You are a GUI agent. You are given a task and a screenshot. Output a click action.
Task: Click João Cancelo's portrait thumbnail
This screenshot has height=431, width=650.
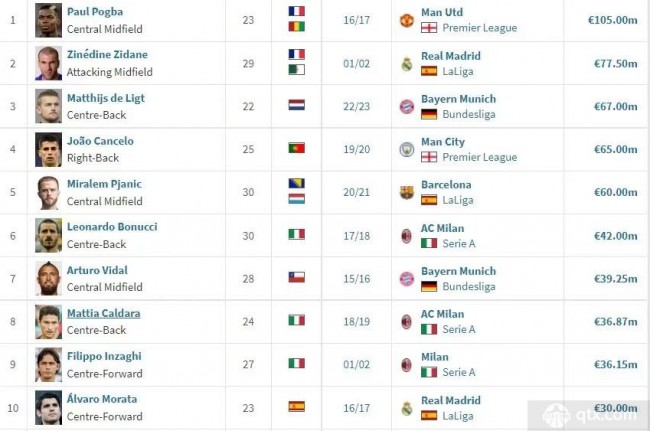point(49,150)
